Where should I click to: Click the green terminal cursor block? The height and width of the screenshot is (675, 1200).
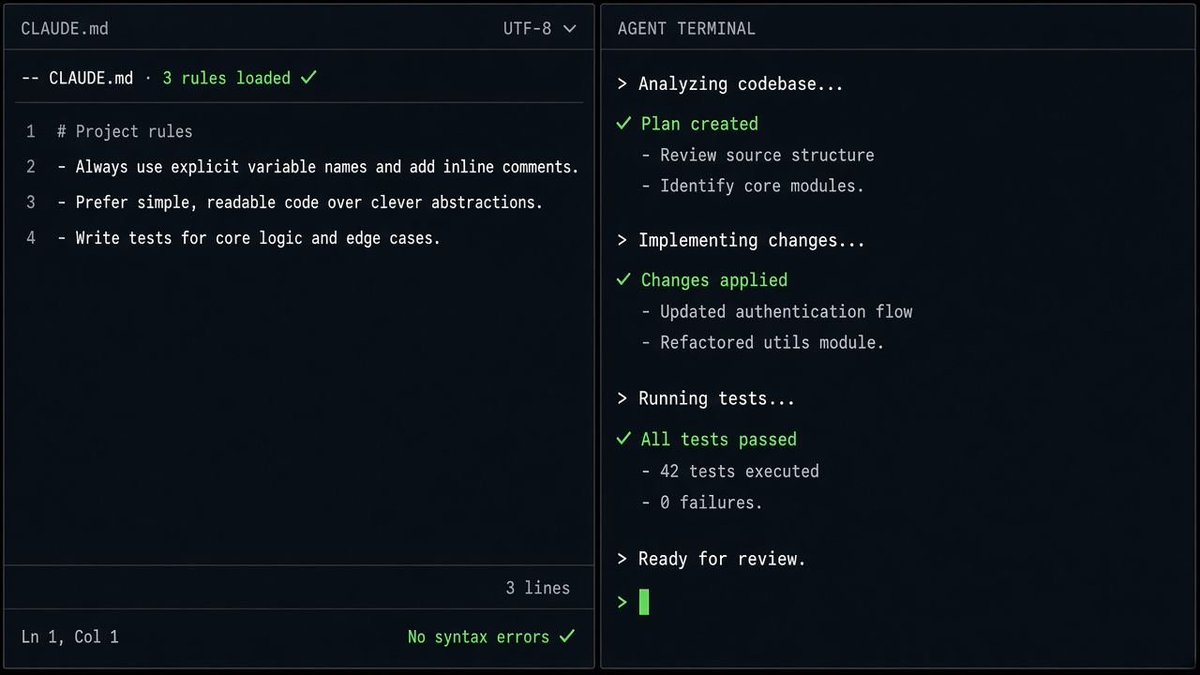pos(644,602)
